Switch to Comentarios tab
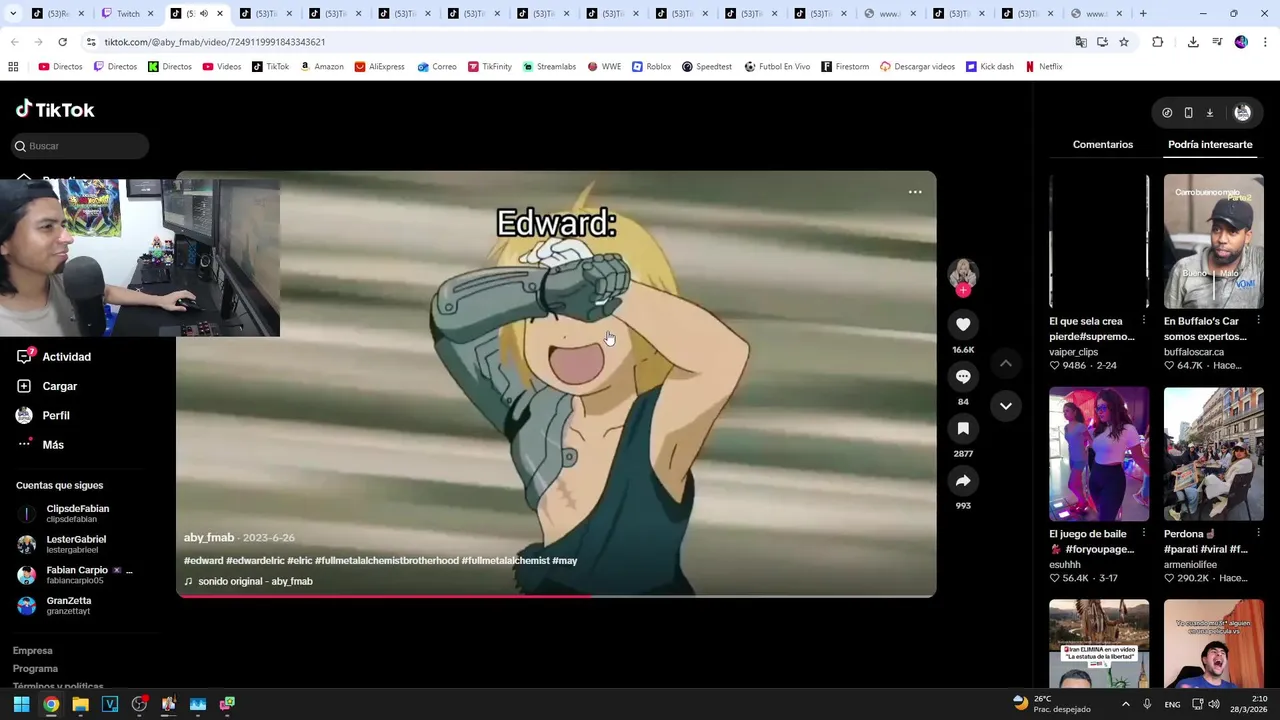 tap(1103, 145)
